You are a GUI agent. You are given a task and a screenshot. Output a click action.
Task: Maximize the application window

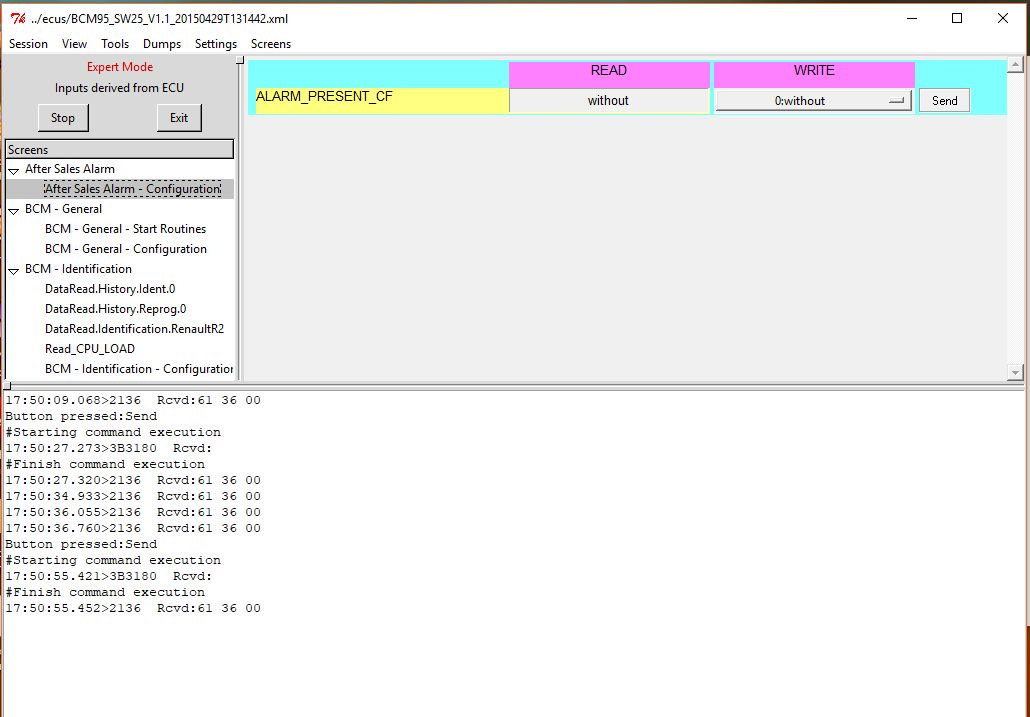[x=957, y=18]
